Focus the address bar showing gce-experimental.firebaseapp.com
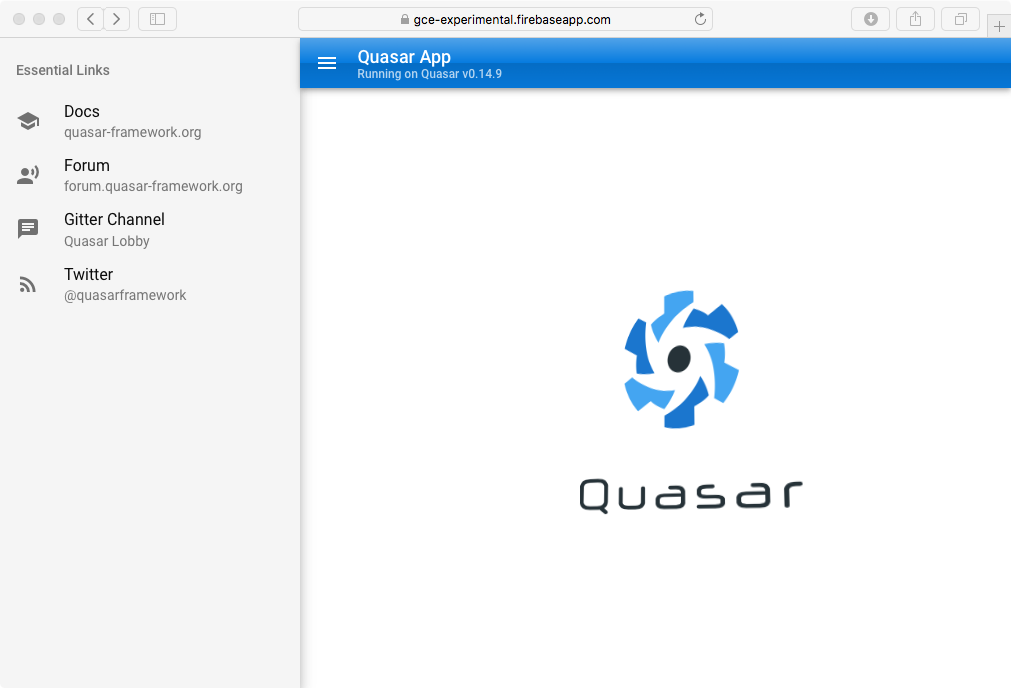Image resolution: width=1011 pixels, height=688 pixels. [x=505, y=19]
